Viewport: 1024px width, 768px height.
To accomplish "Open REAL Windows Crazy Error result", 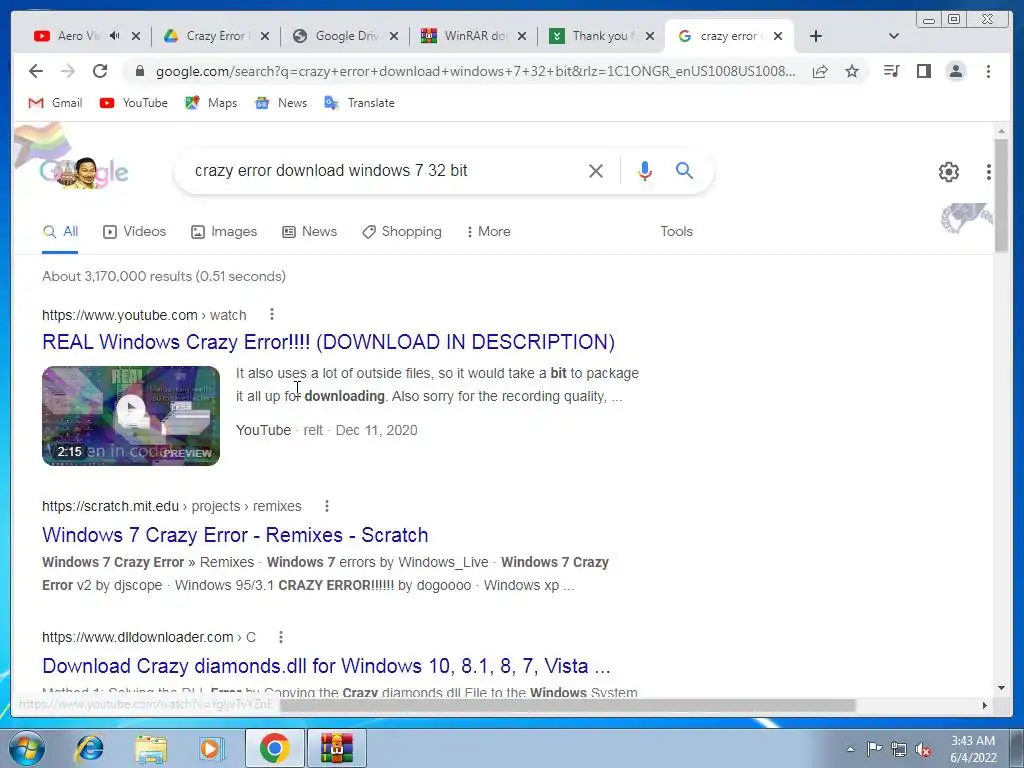I will 328,342.
